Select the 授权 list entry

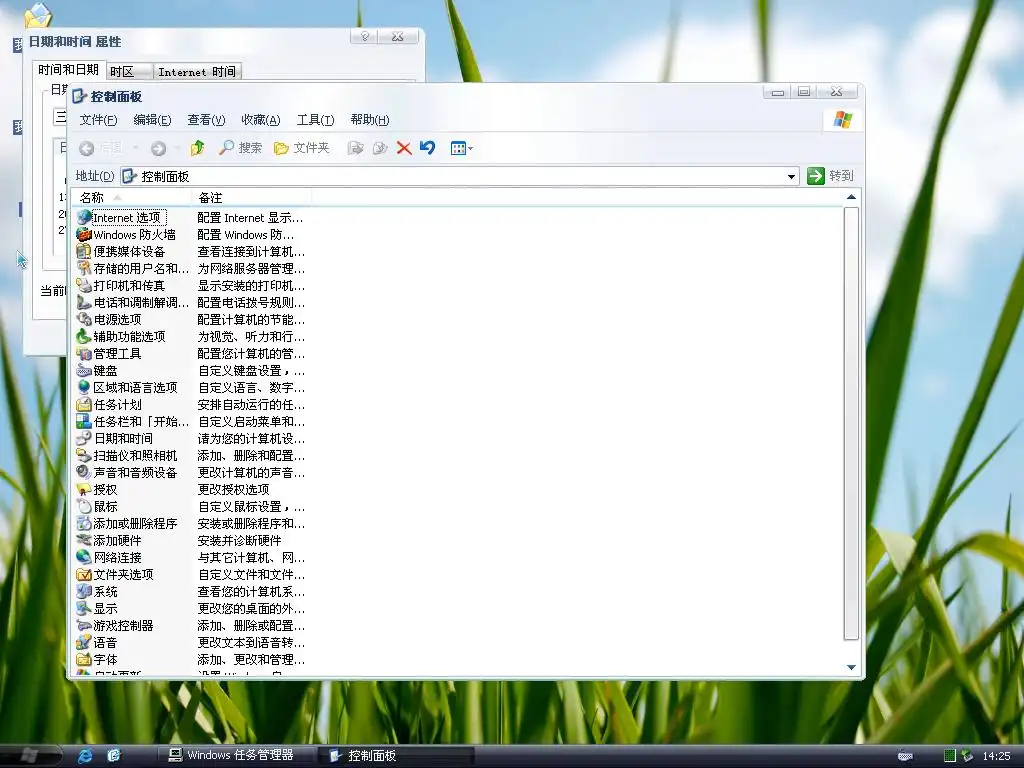tap(97, 489)
